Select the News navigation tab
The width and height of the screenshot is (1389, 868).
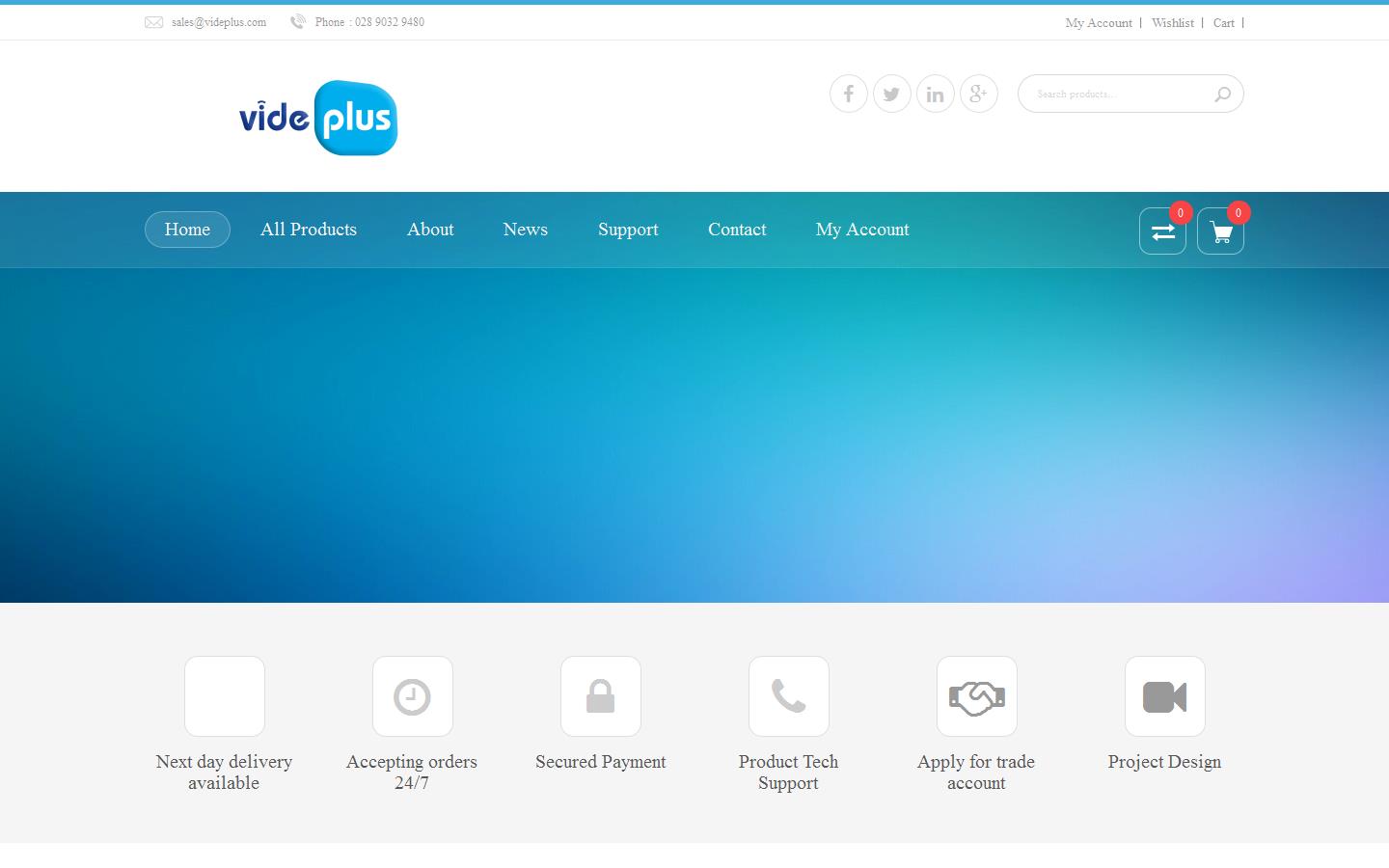[x=525, y=230]
